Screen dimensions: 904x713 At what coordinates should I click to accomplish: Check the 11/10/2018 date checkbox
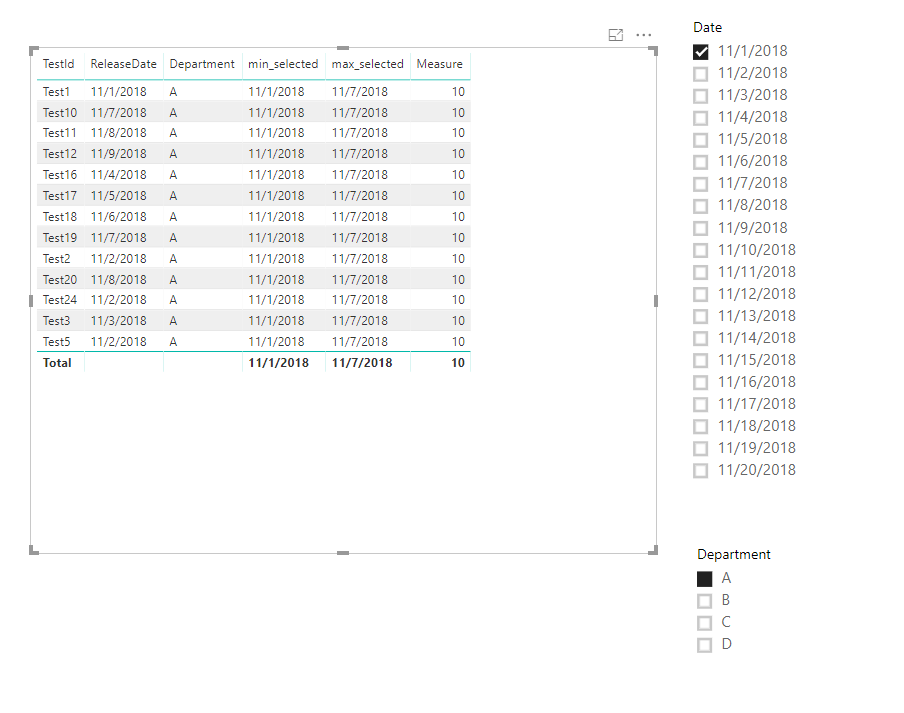click(x=700, y=250)
